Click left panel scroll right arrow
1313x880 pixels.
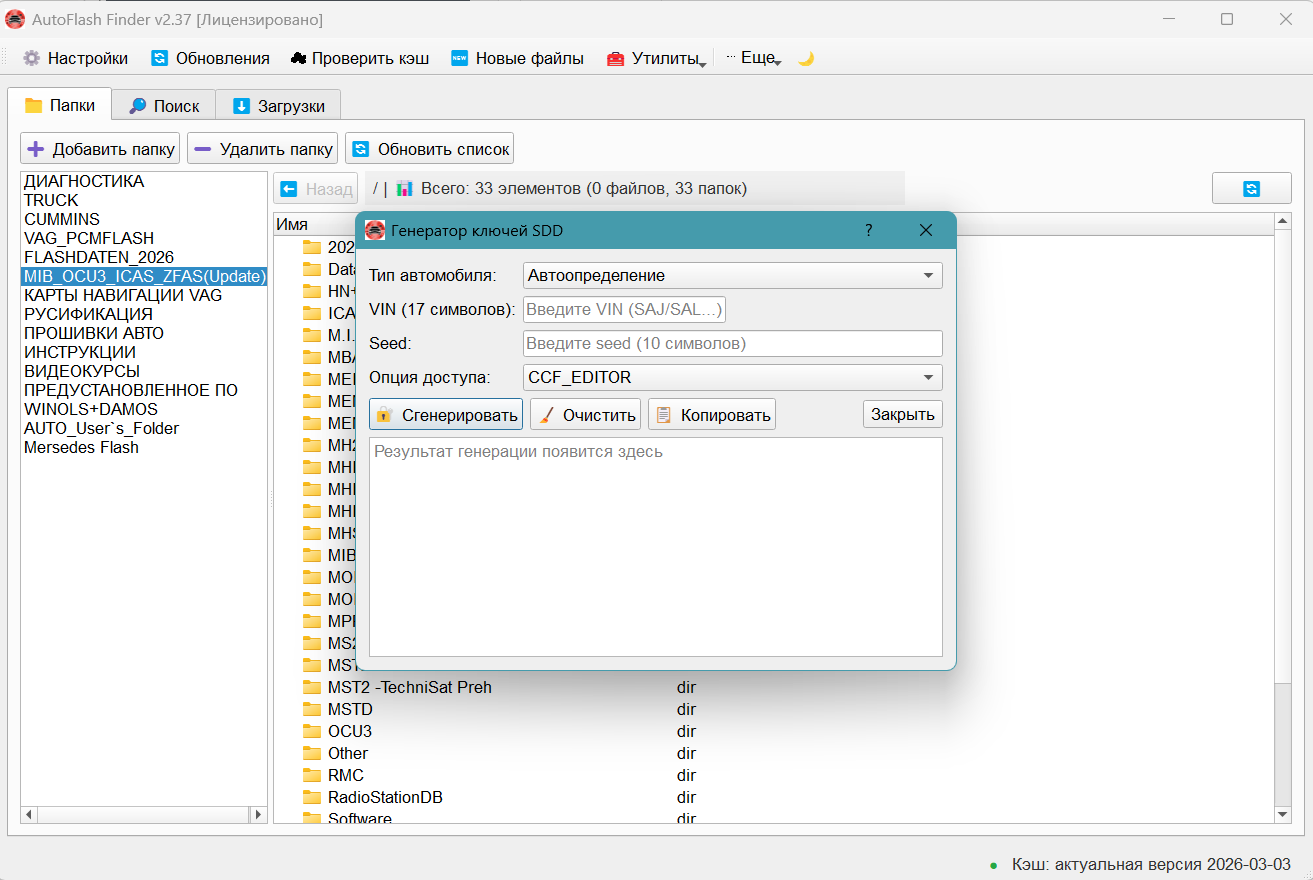coord(258,815)
